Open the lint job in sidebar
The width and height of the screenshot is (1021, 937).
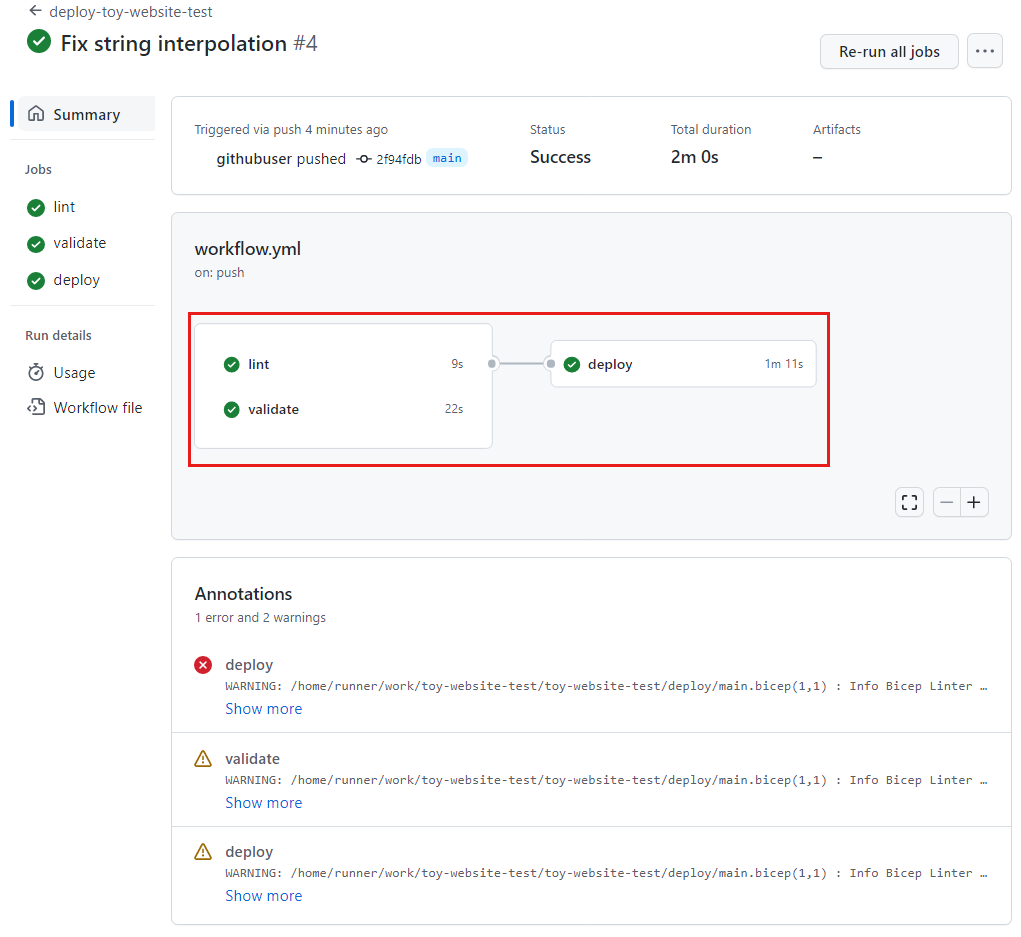[64, 207]
